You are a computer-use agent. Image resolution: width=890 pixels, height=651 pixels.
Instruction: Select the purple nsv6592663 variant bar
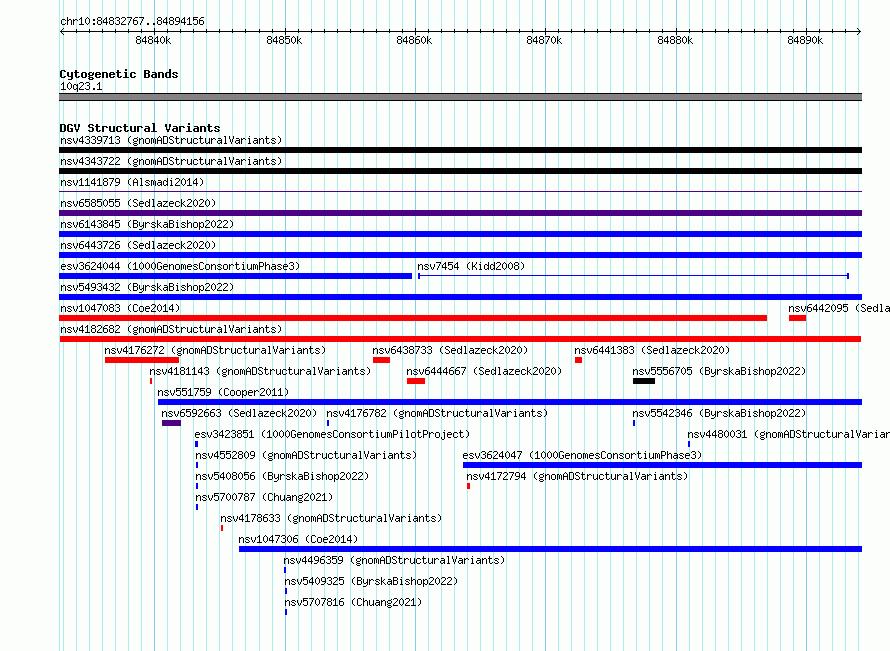point(171,423)
